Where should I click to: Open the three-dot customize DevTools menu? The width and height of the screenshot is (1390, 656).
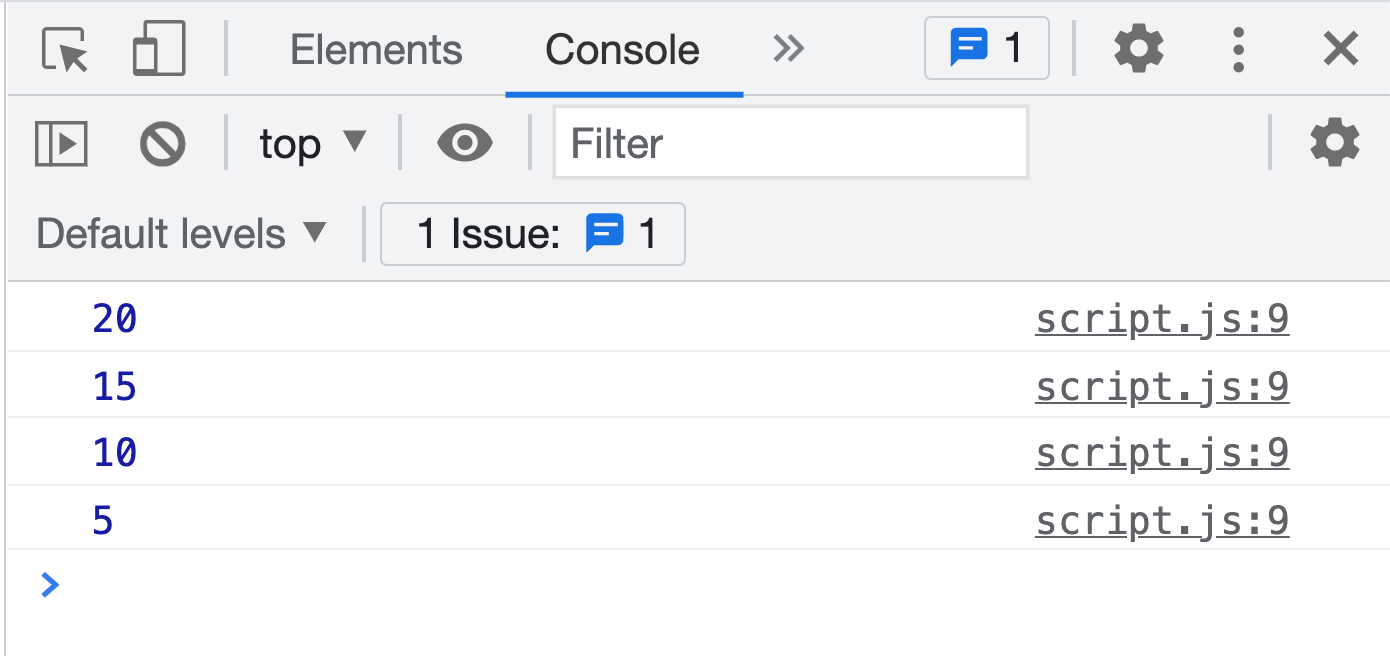(1238, 49)
